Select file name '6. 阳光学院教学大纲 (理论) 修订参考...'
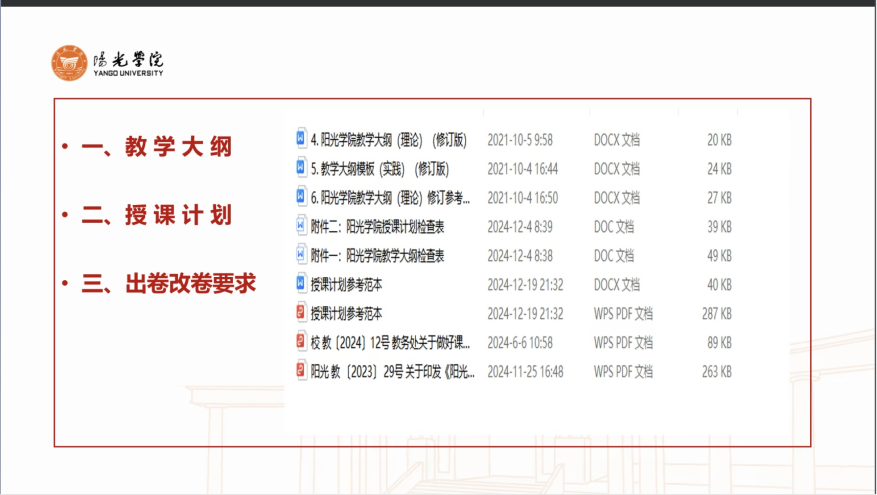 [x=390, y=198]
